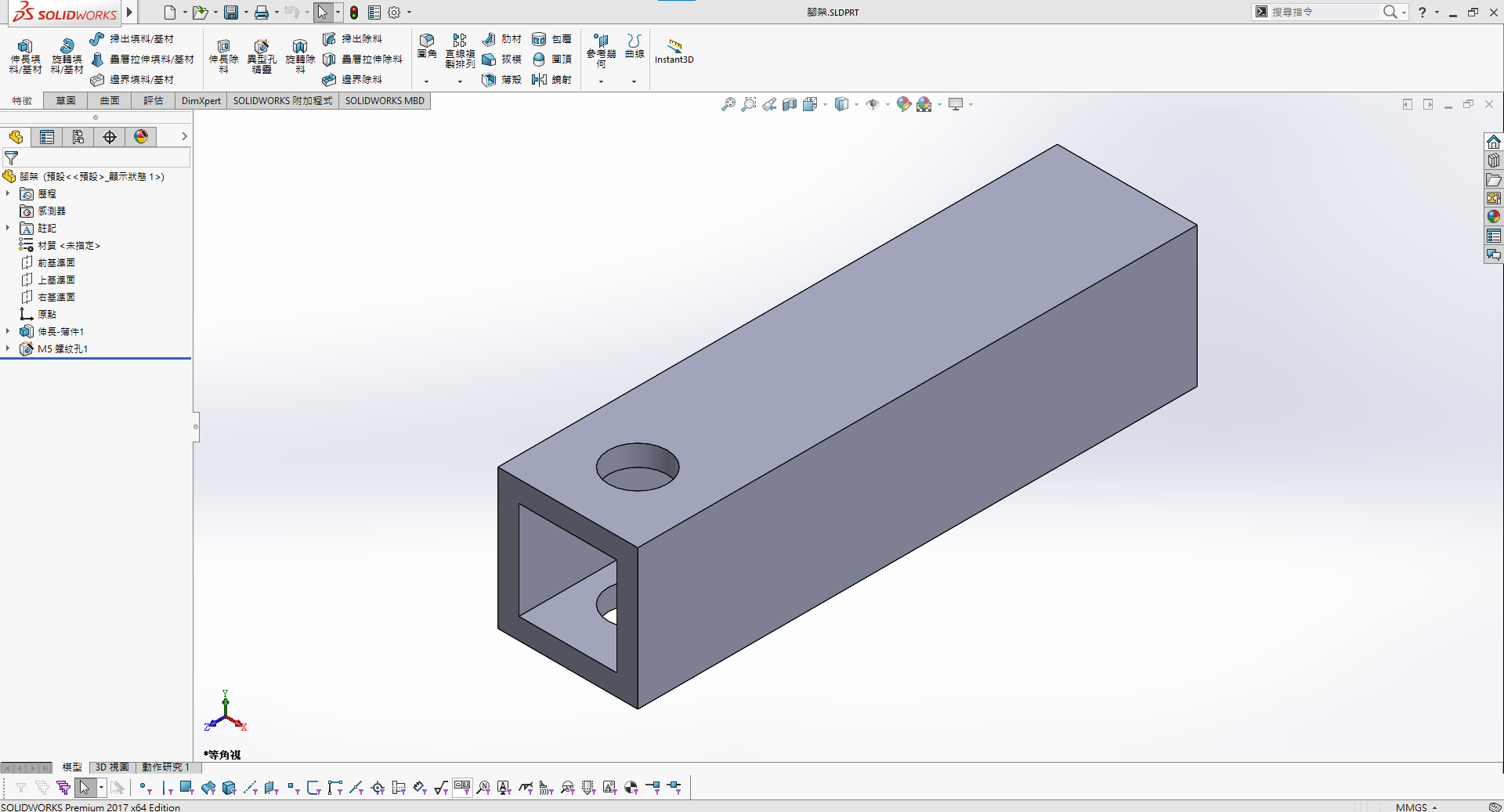This screenshot has width=1504, height=812.
Task: Select the 拔模 draft tool
Action: coord(501,60)
